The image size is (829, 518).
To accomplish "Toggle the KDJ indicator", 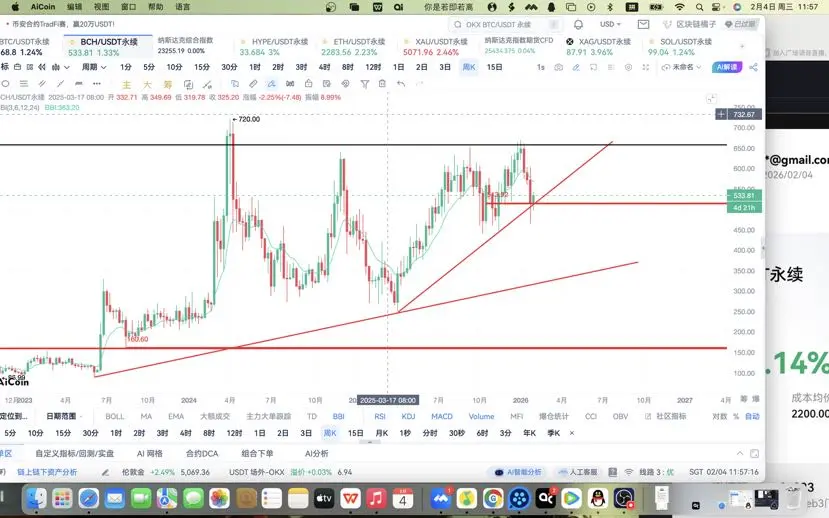I will [408, 417].
